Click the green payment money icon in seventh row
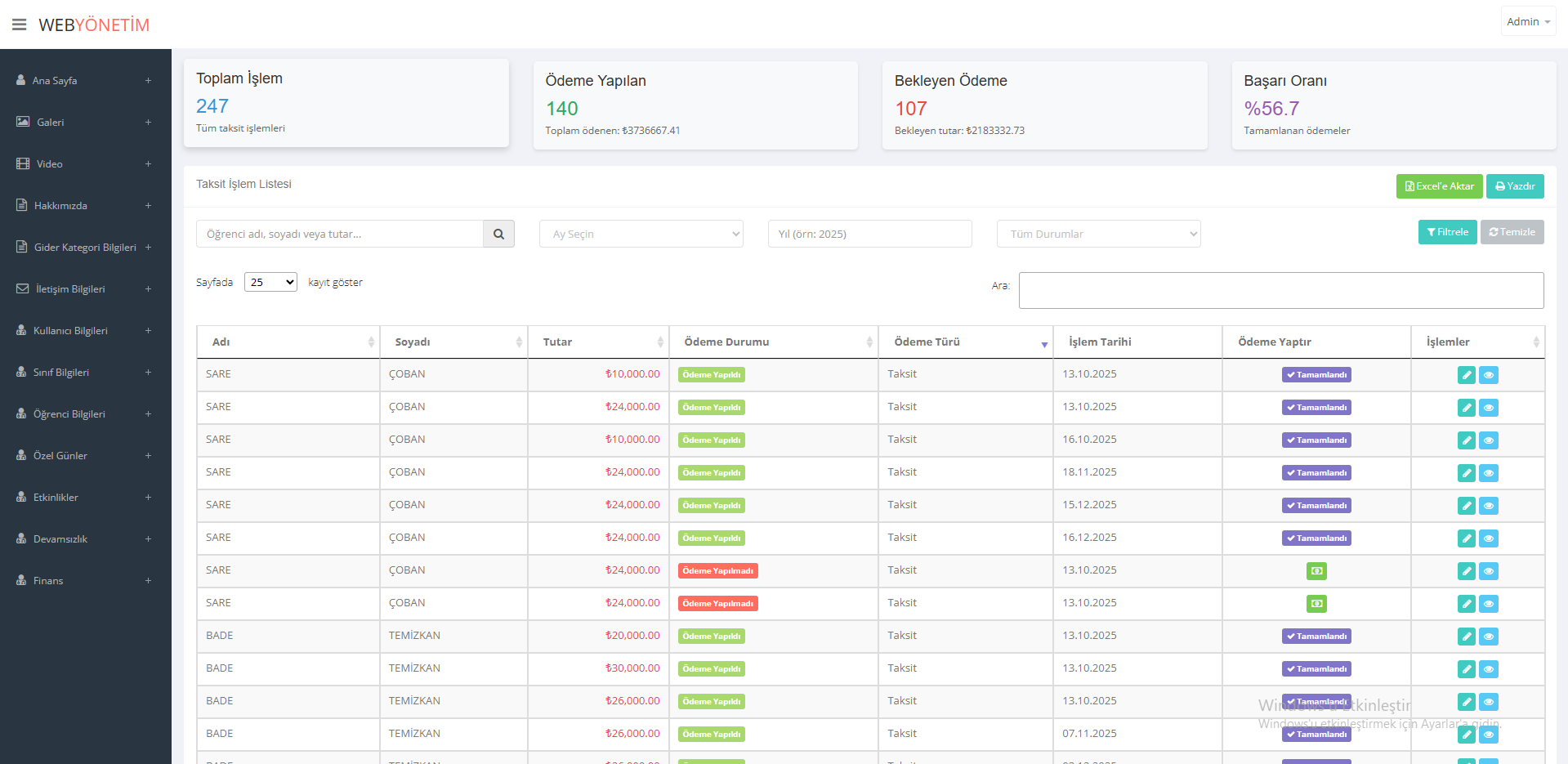Image resolution: width=1568 pixels, height=764 pixels. tap(1316, 571)
